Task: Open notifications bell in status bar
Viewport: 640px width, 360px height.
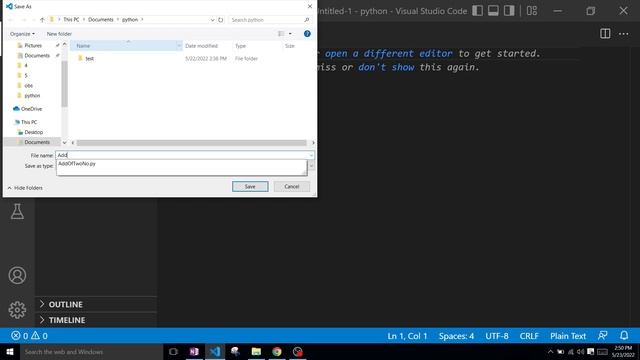Action: [x=624, y=336]
